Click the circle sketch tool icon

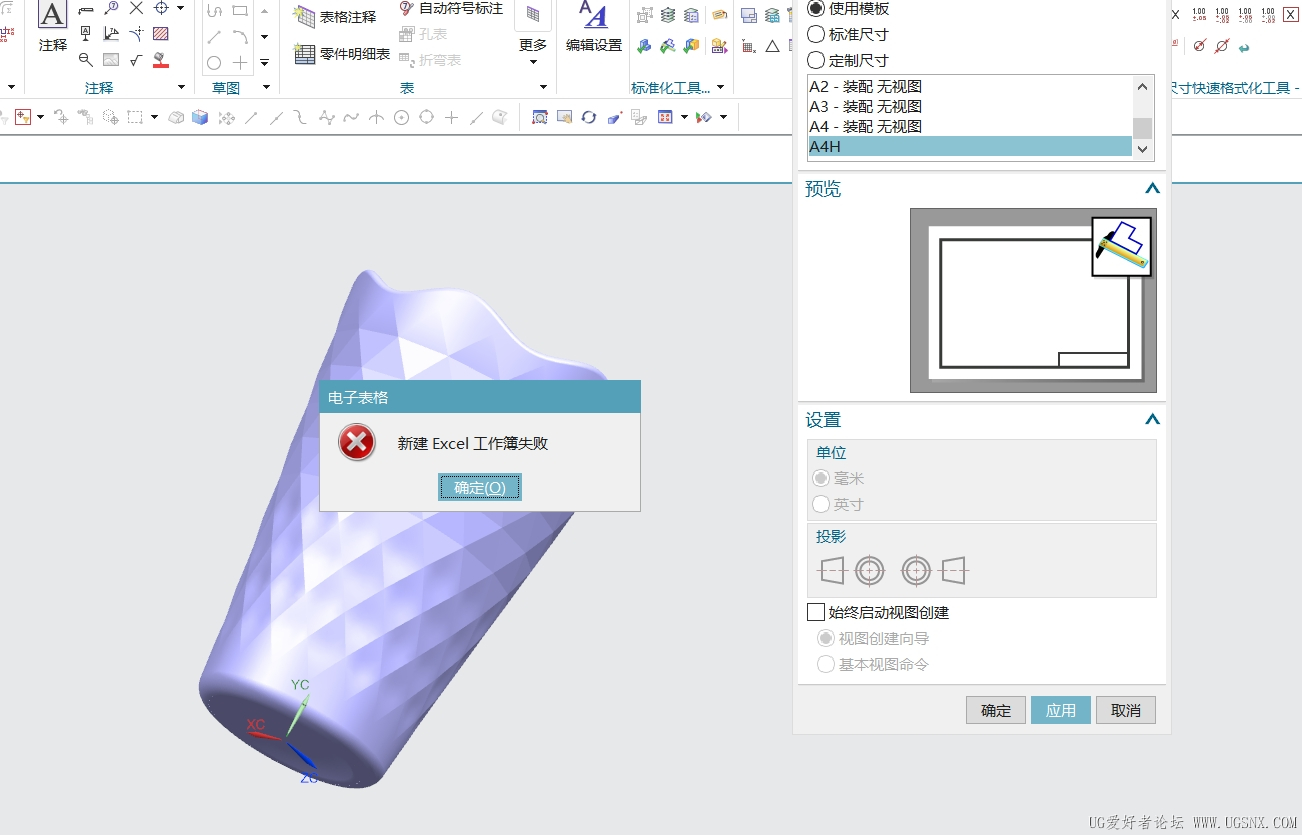[x=214, y=62]
